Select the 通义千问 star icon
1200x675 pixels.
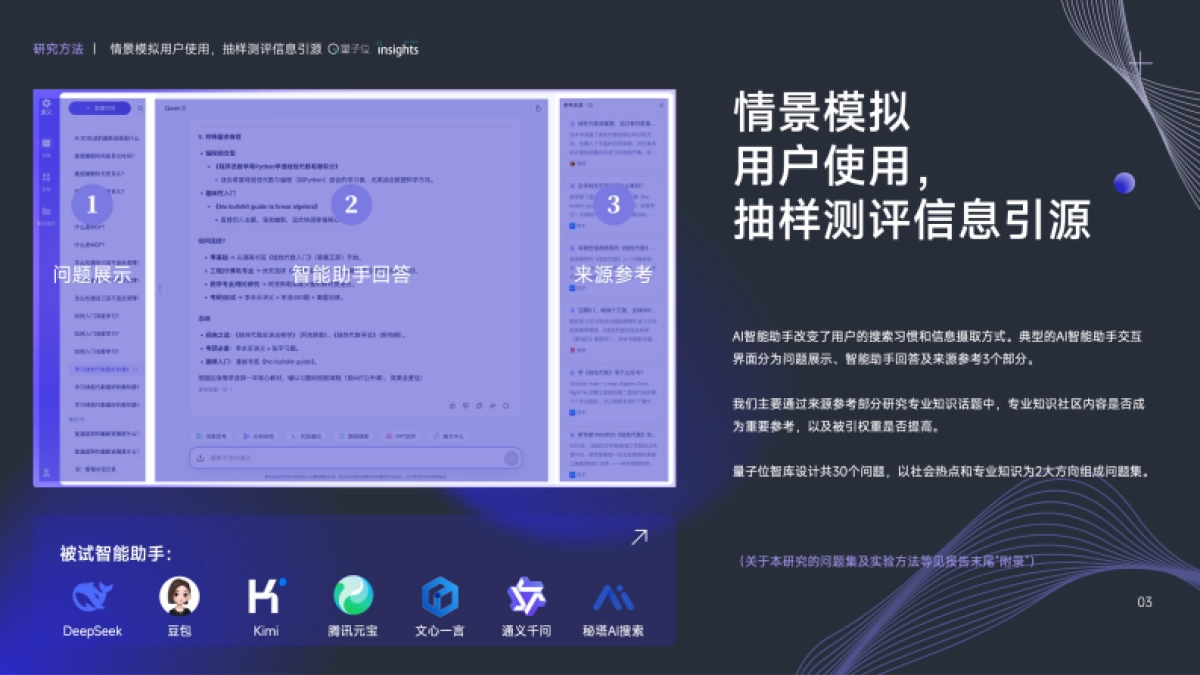[525, 597]
